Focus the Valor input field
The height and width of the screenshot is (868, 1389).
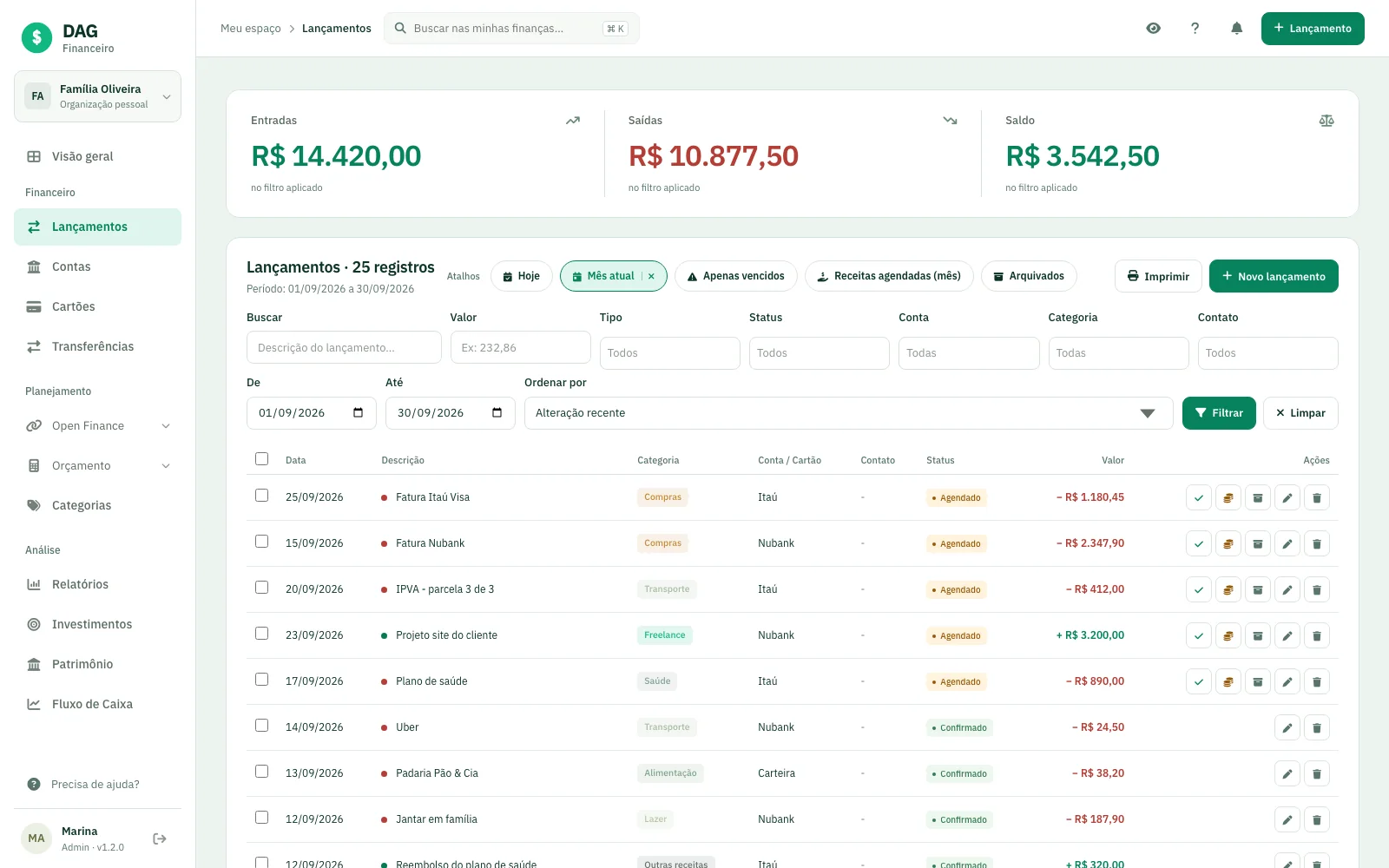[521, 347]
